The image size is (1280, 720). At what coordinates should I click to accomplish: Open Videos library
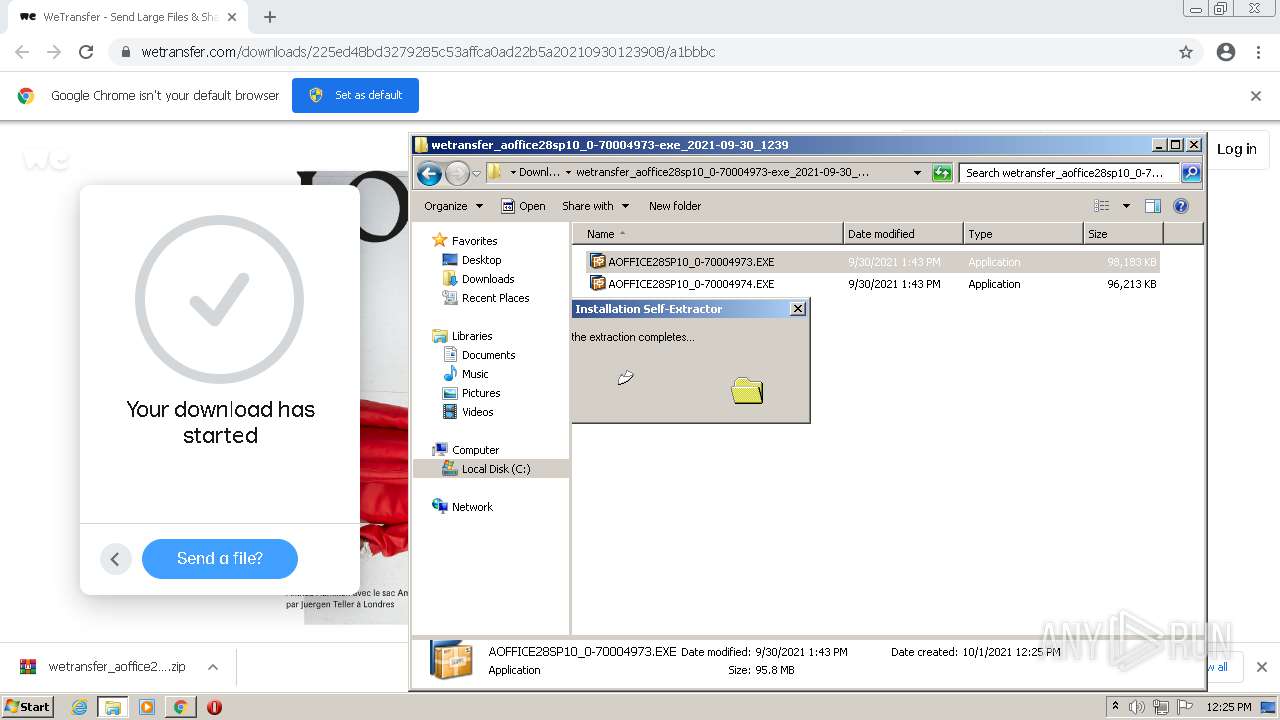tap(468, 412)
